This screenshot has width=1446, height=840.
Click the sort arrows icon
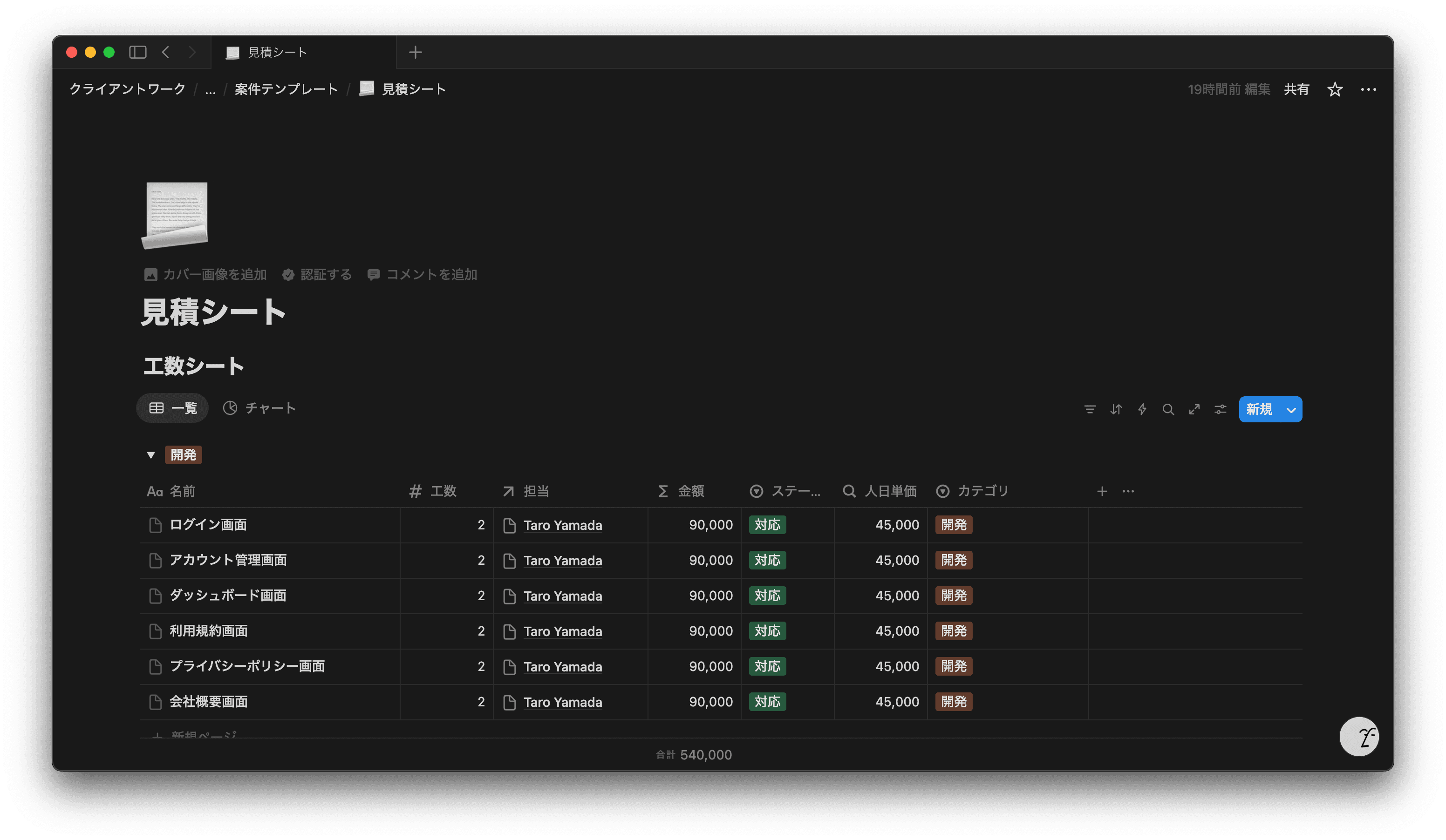1116,409
